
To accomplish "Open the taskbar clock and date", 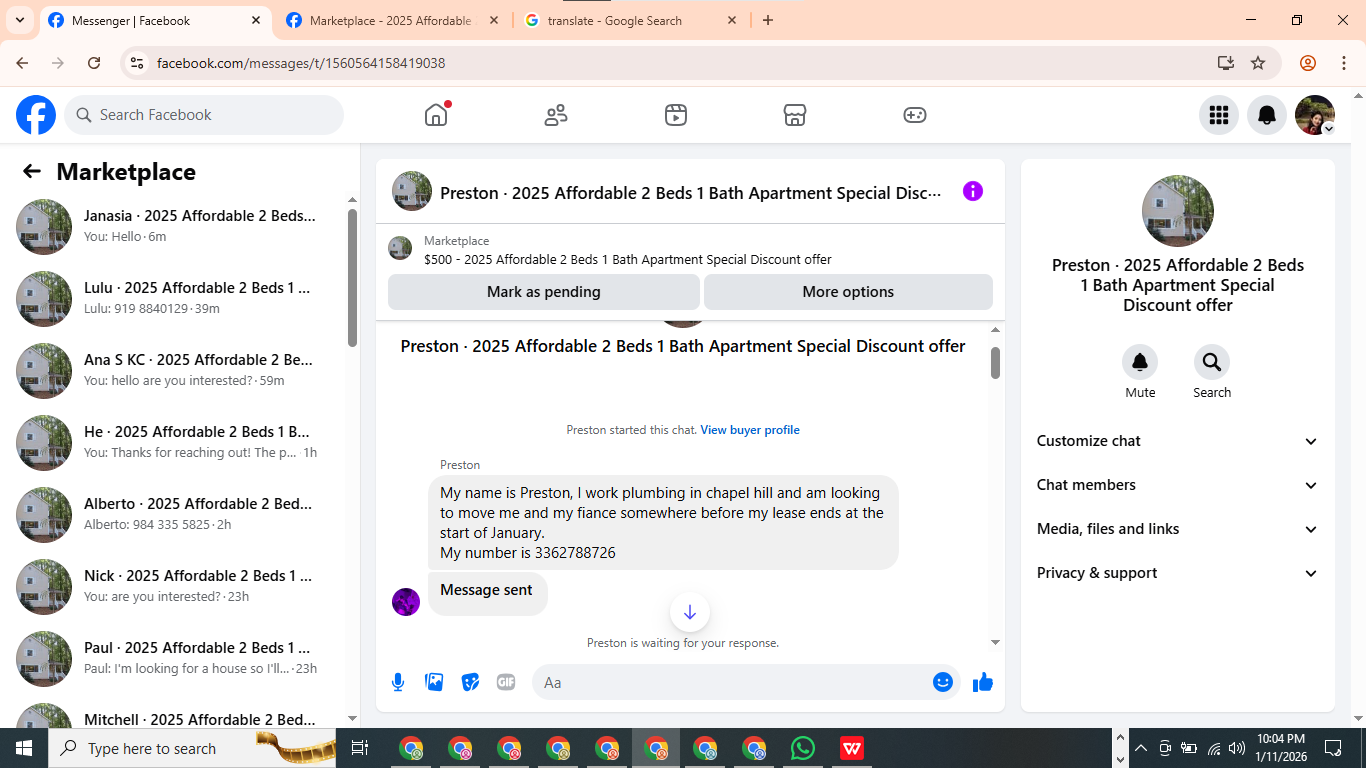I will tap(1281, 748).
